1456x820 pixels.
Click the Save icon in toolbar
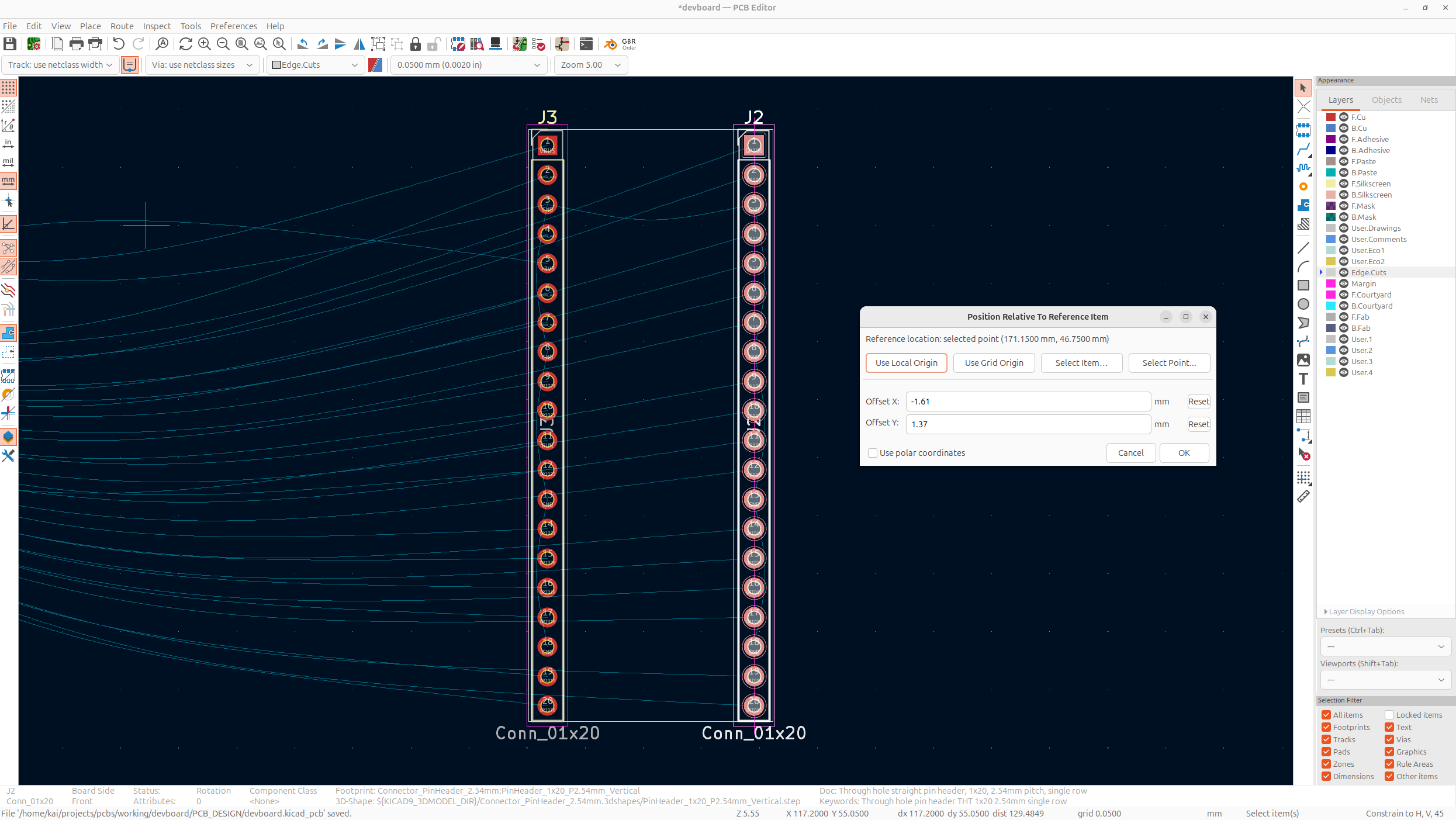[10, 44]
